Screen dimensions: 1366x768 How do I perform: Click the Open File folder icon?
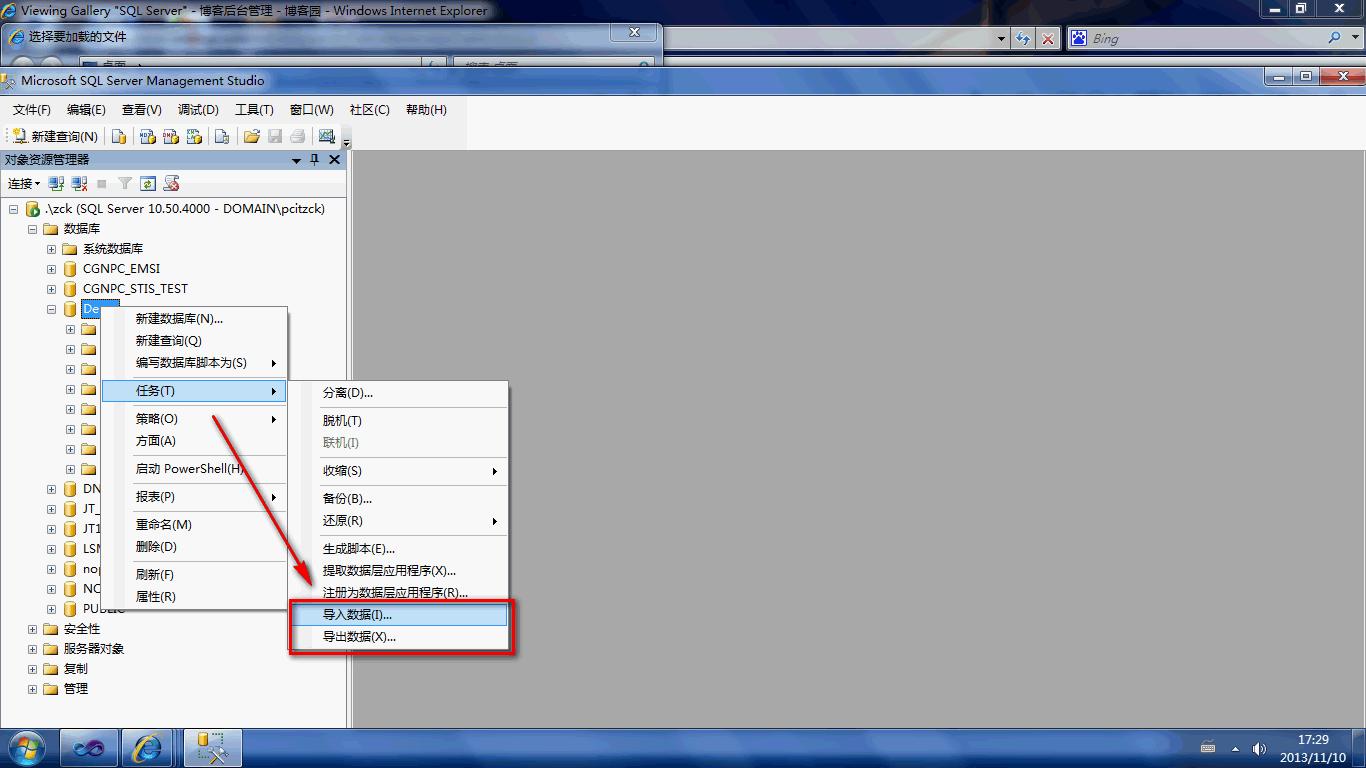click(x=251, y=136)
